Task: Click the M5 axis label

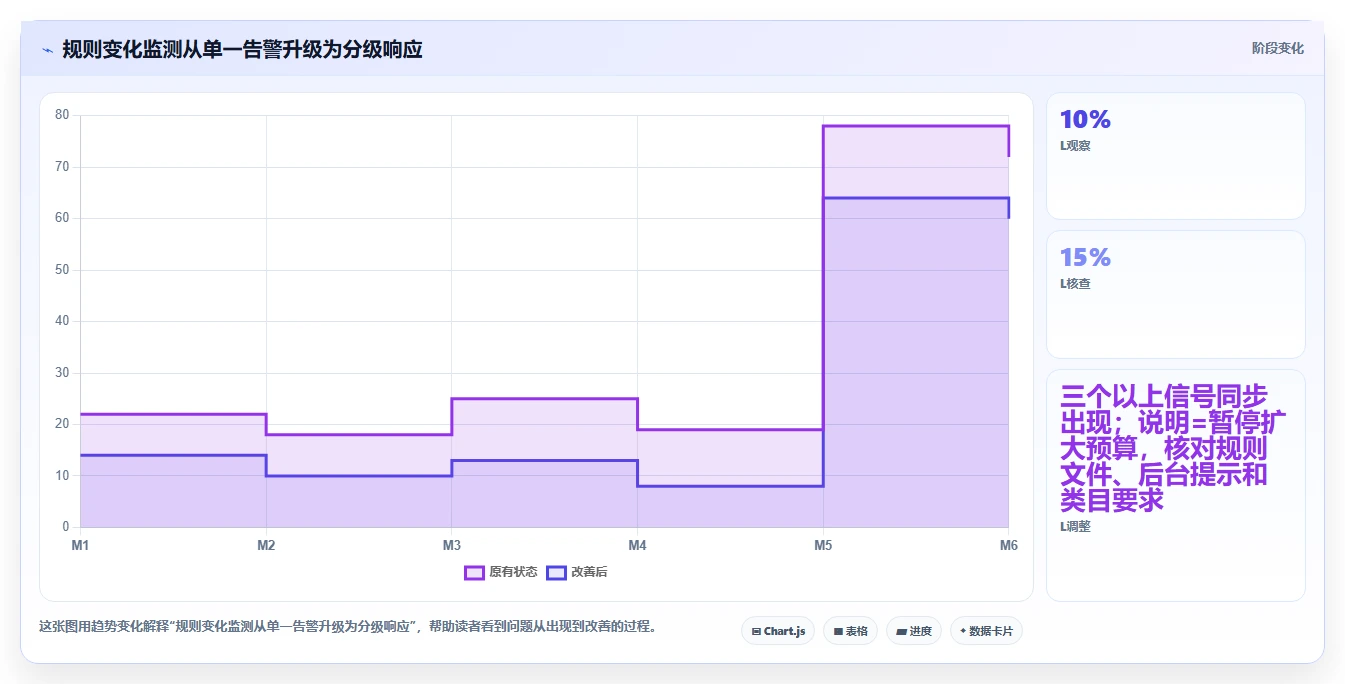Action: [x=823, y=545]
